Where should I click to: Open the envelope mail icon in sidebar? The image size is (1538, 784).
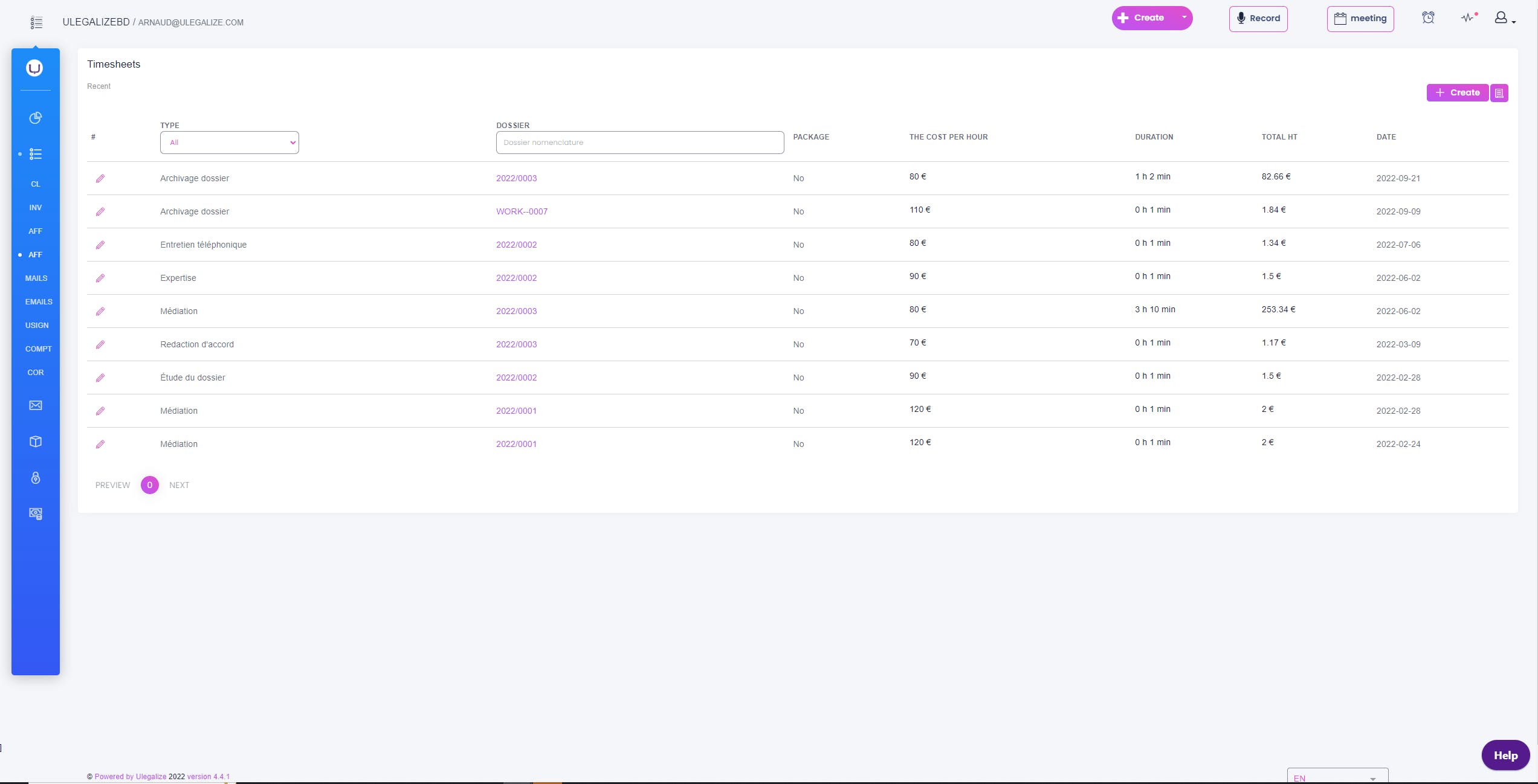[36, 405]
